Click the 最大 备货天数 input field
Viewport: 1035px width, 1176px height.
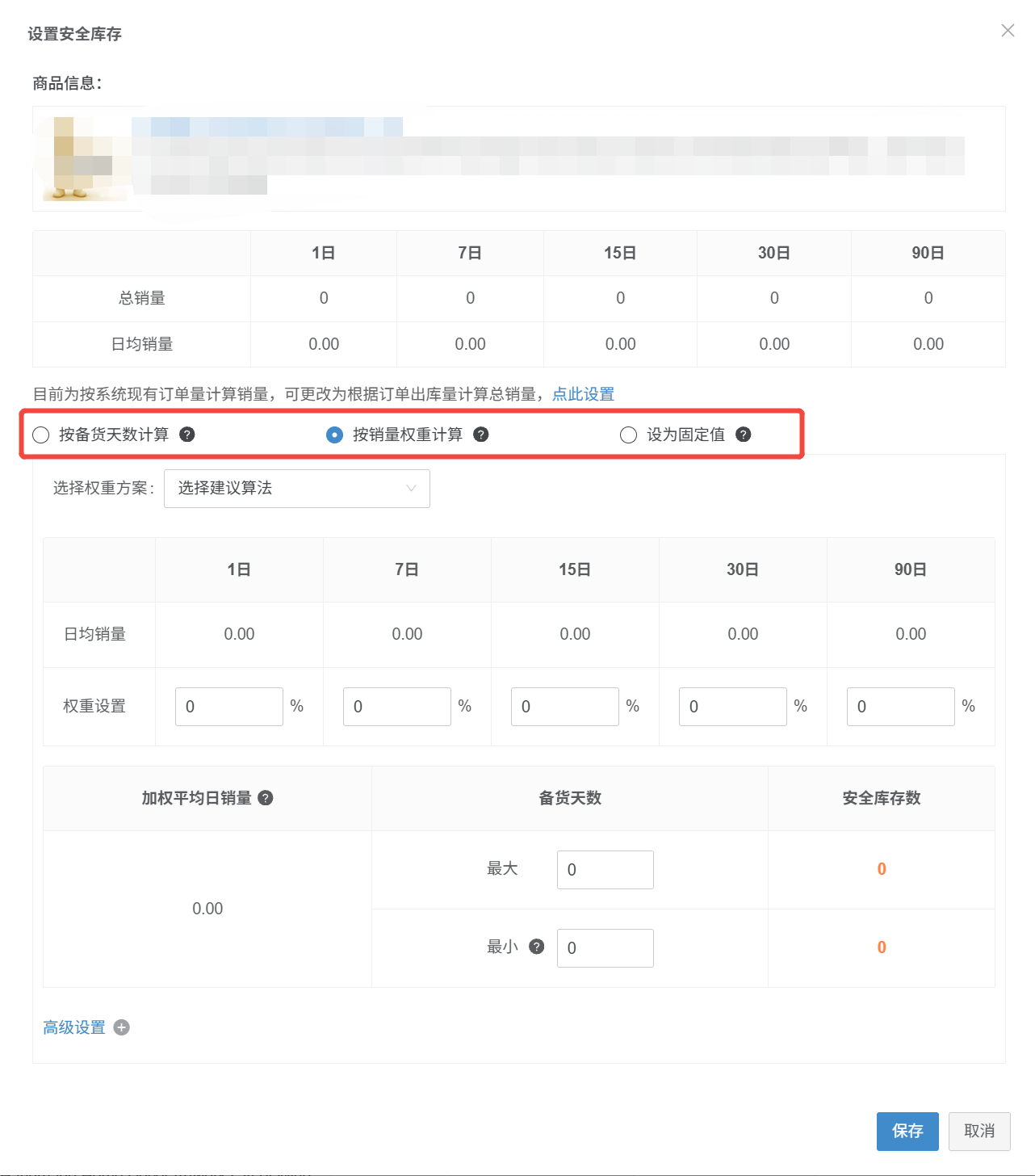(605, 870)
